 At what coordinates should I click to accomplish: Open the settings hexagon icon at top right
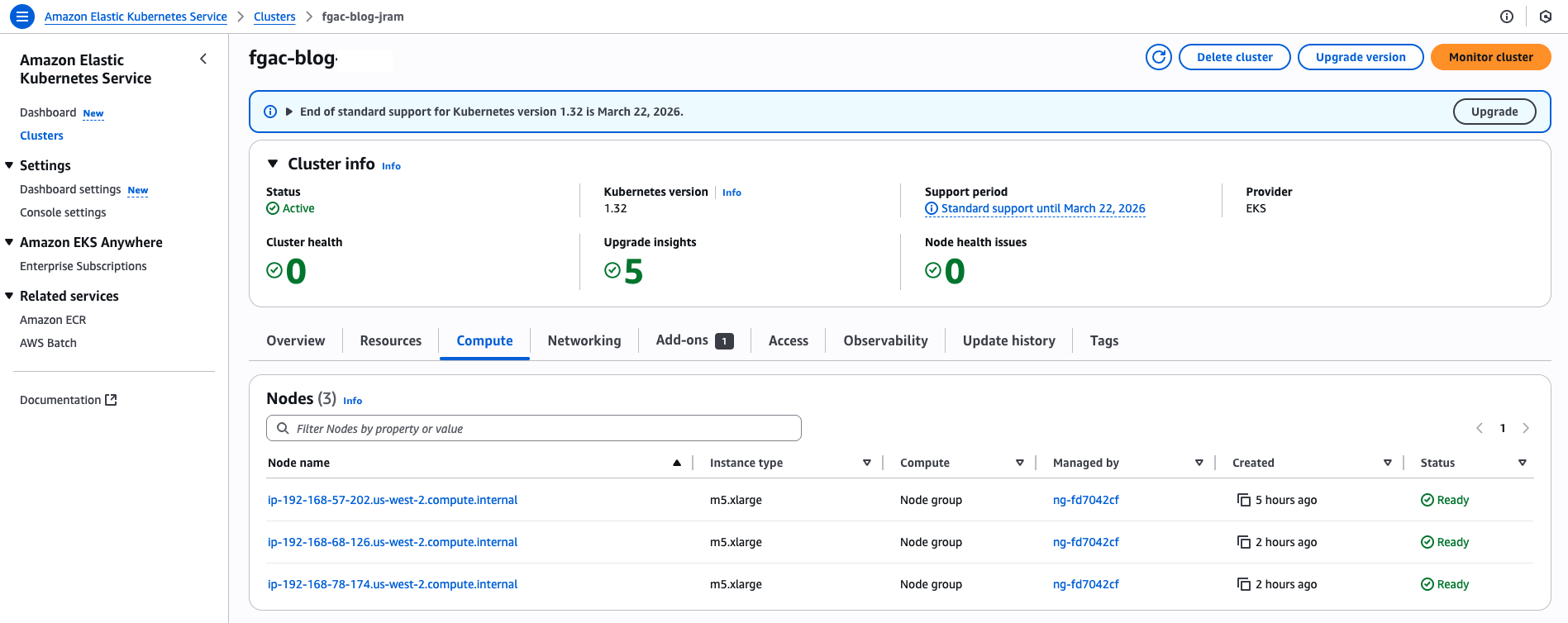tap(1545, 17)
